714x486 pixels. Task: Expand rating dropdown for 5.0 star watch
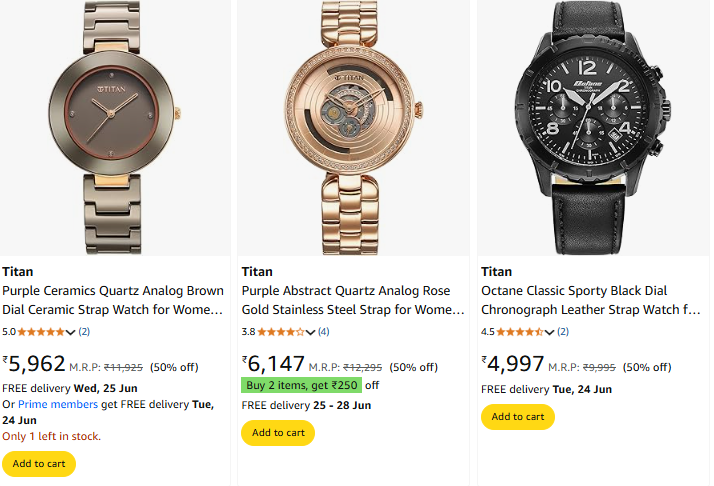click(71, 332)
